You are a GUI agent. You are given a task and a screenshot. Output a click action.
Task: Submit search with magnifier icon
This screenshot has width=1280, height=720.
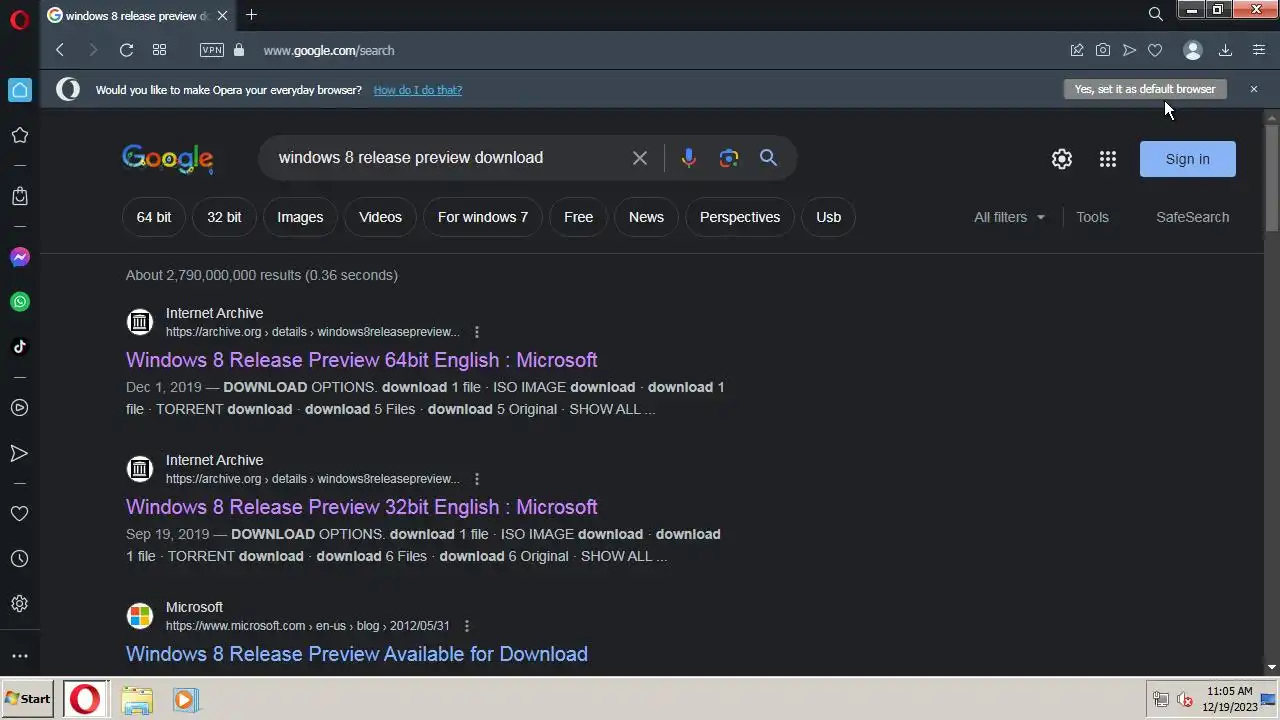coord(768,158)
